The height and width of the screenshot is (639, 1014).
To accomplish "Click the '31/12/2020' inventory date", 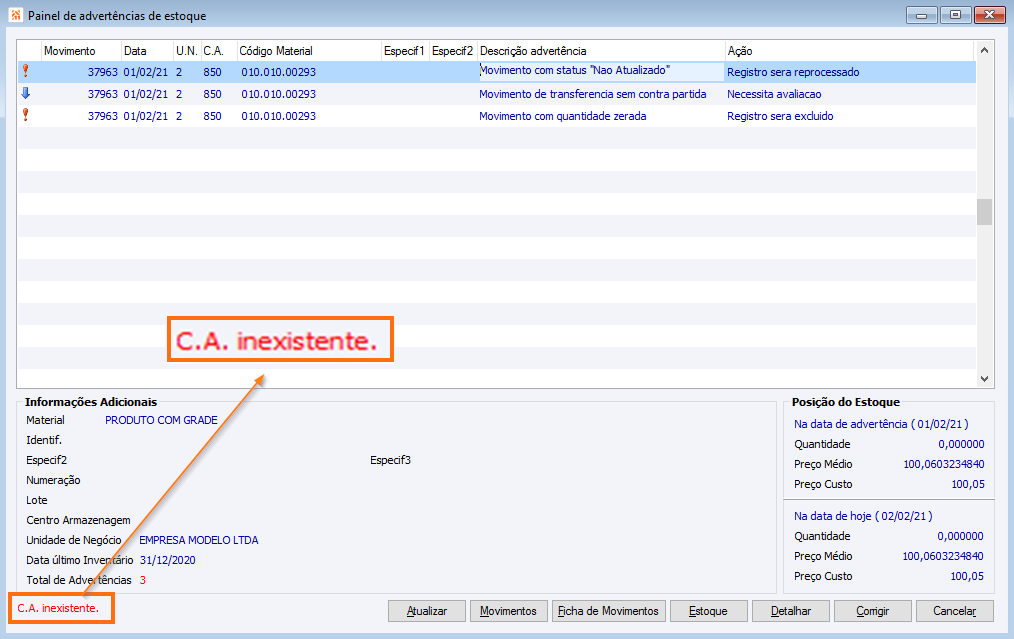I will click(167, 560).
